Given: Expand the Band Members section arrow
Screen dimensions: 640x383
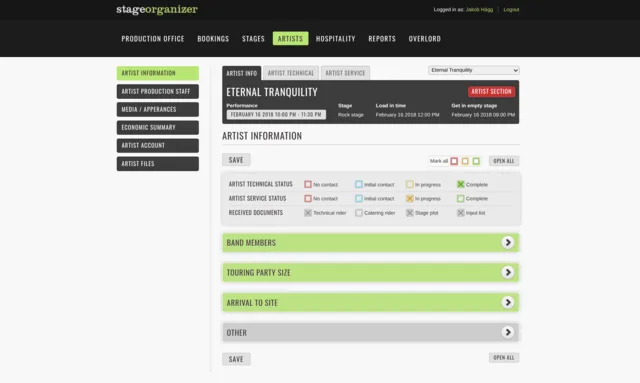Looking at the screenshot, I should click(x=507, y=243).
